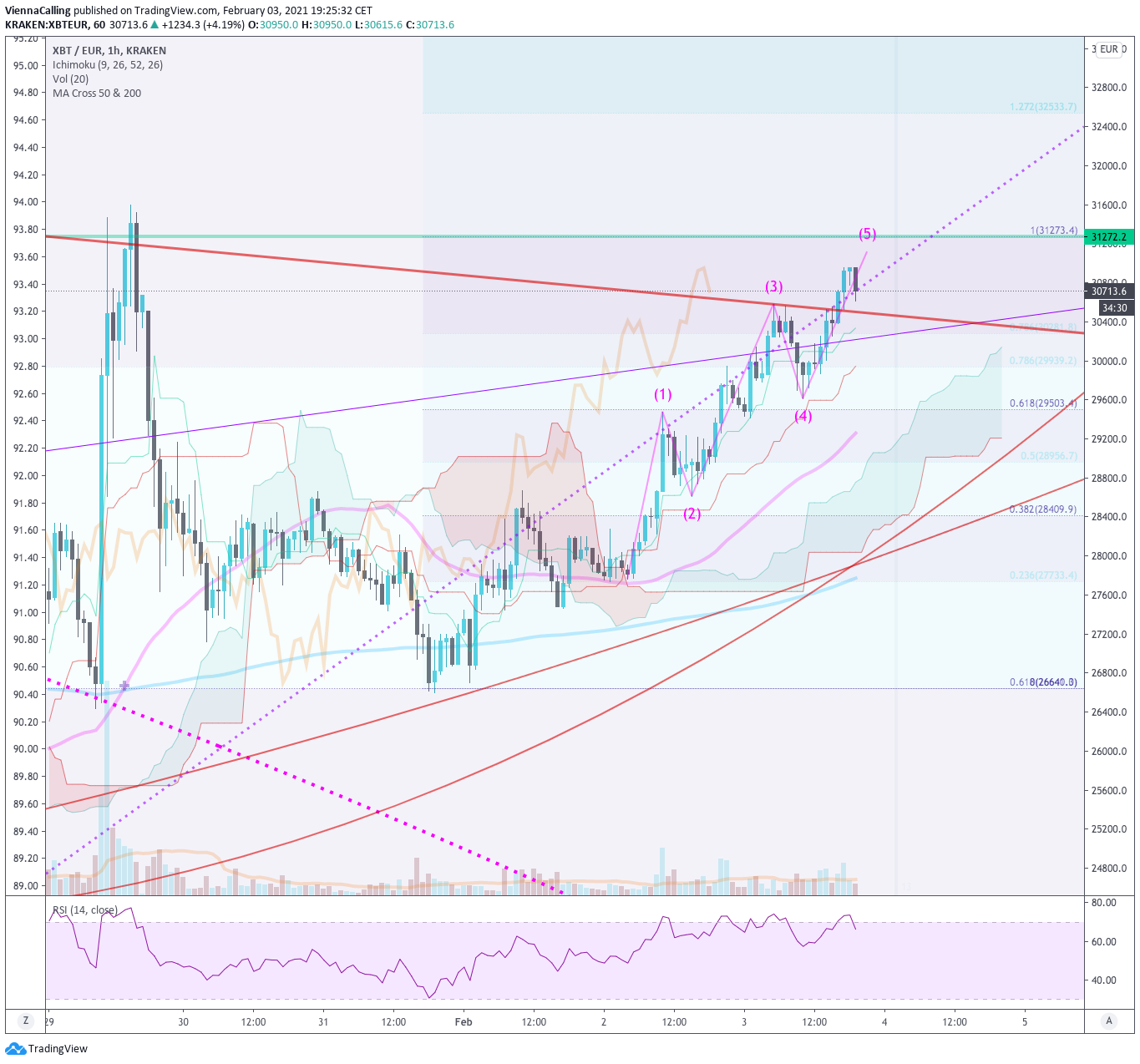Open the TradingView link beside the logo

[x=58, y=1049]
